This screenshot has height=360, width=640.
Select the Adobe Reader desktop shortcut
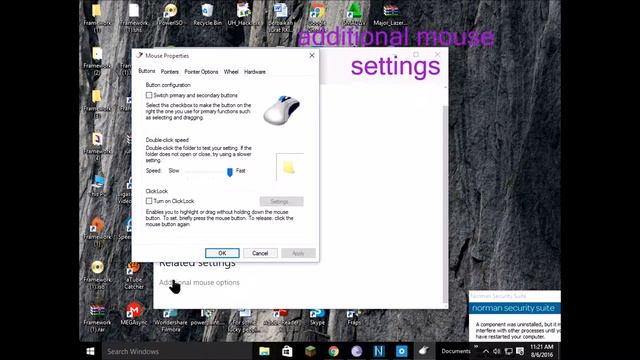281,317
